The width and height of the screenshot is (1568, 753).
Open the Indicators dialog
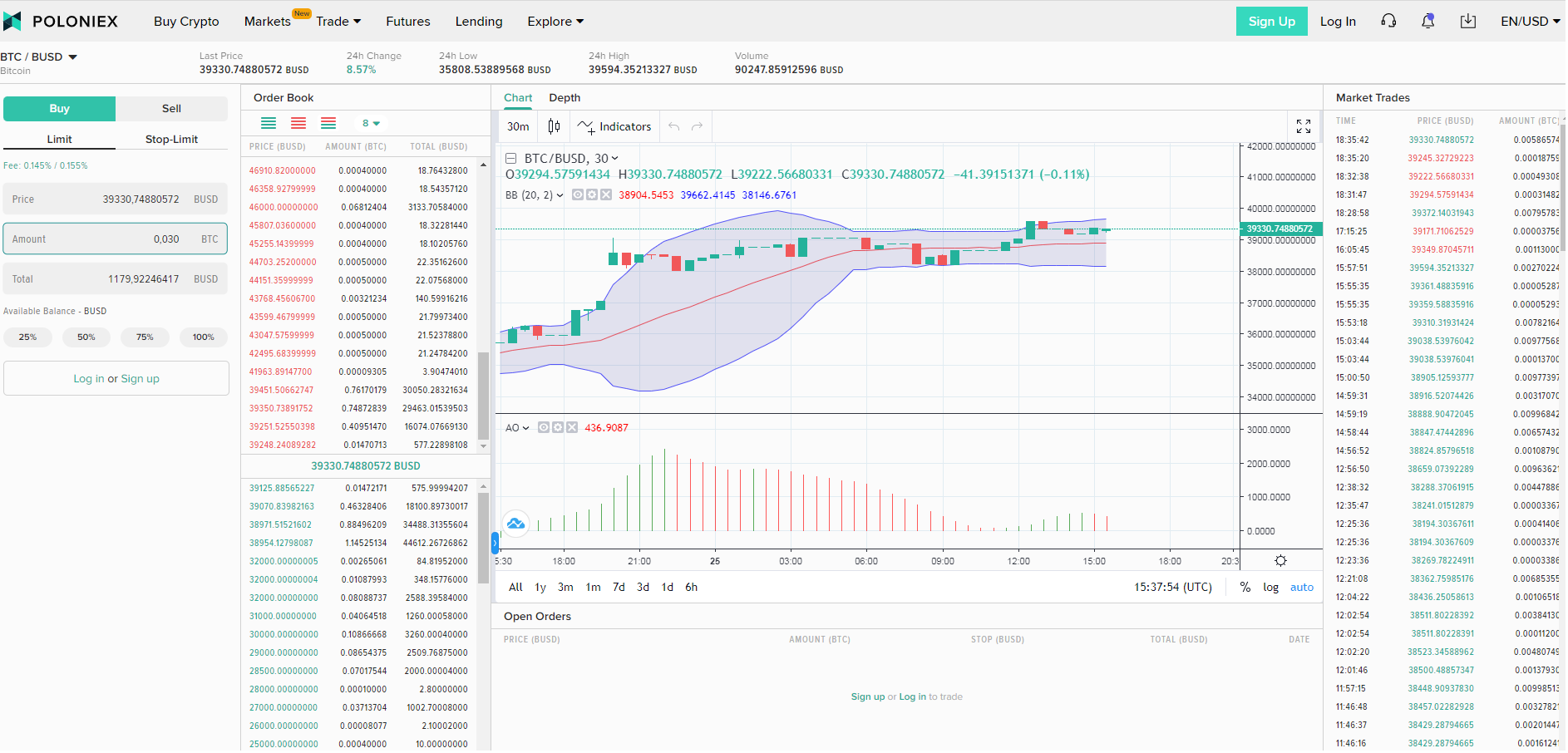pos(614,126)
